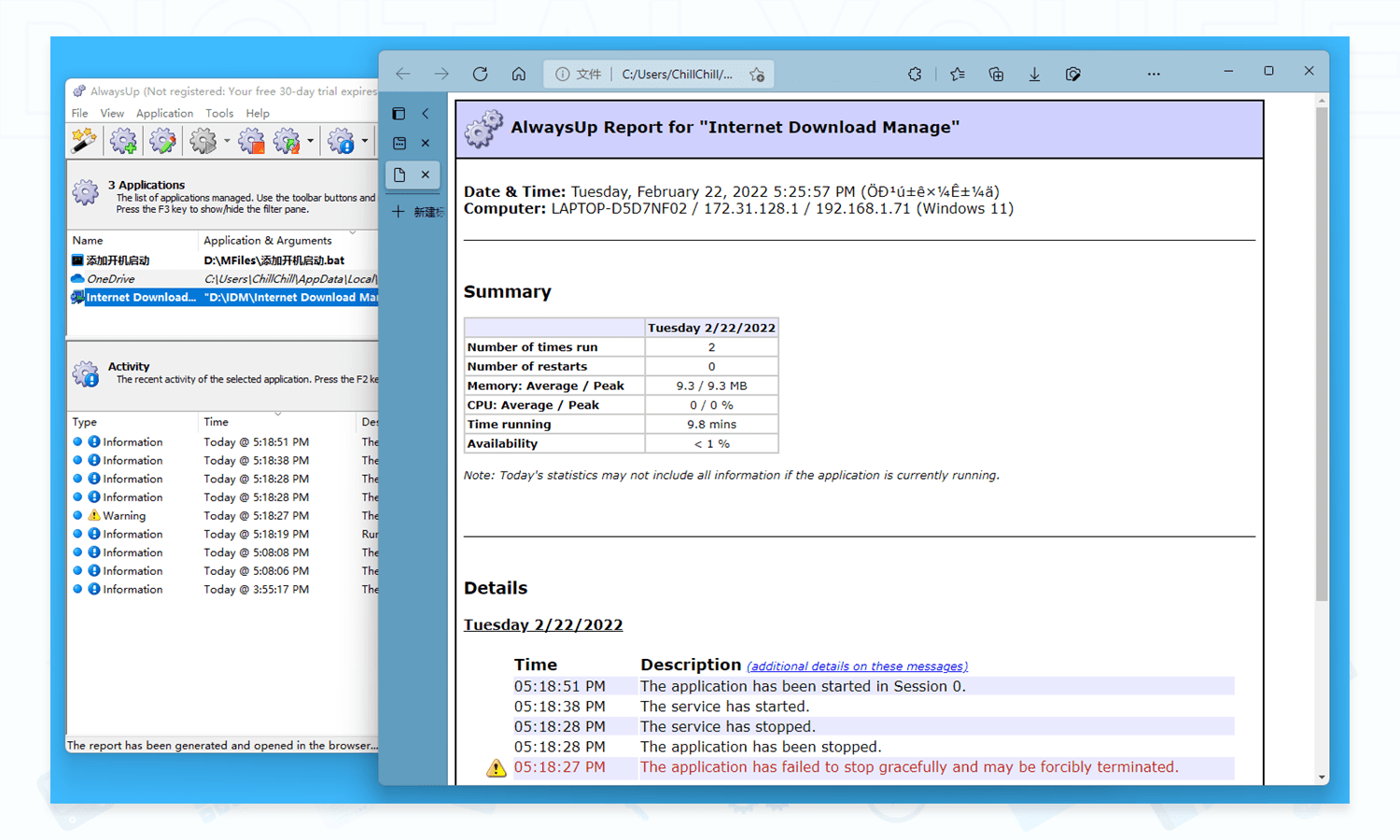Select the Internet Download application row

point(223,298)
